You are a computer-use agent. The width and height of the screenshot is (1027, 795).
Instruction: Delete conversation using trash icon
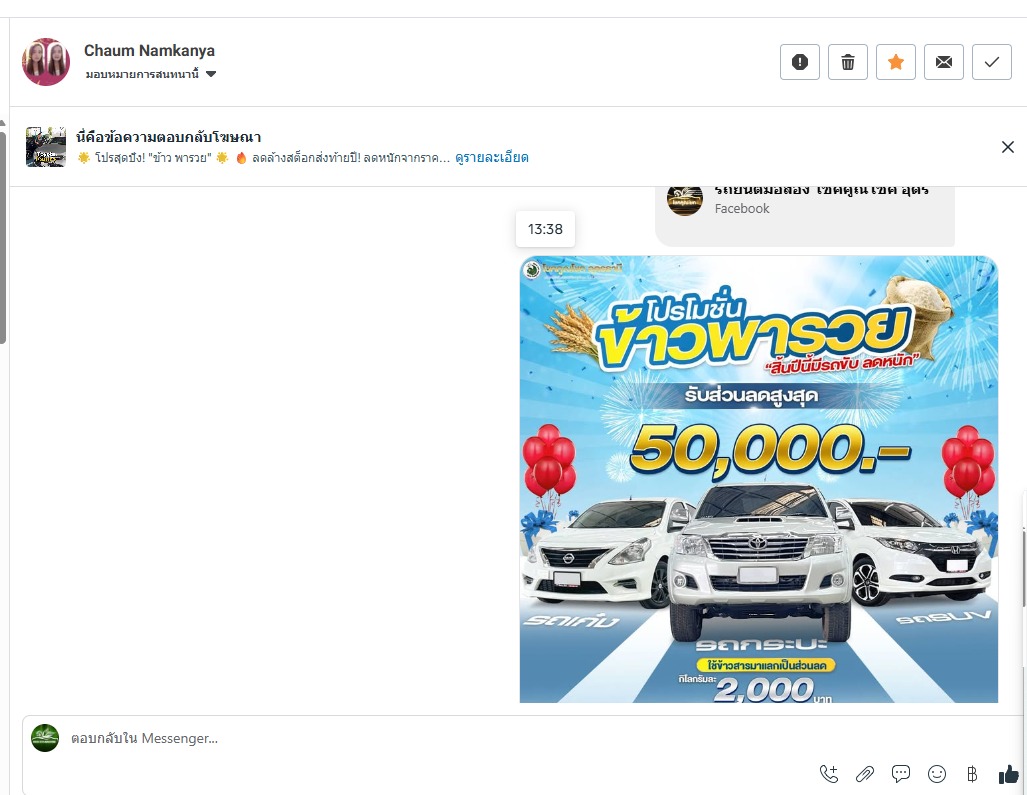(x=848, y=62)
